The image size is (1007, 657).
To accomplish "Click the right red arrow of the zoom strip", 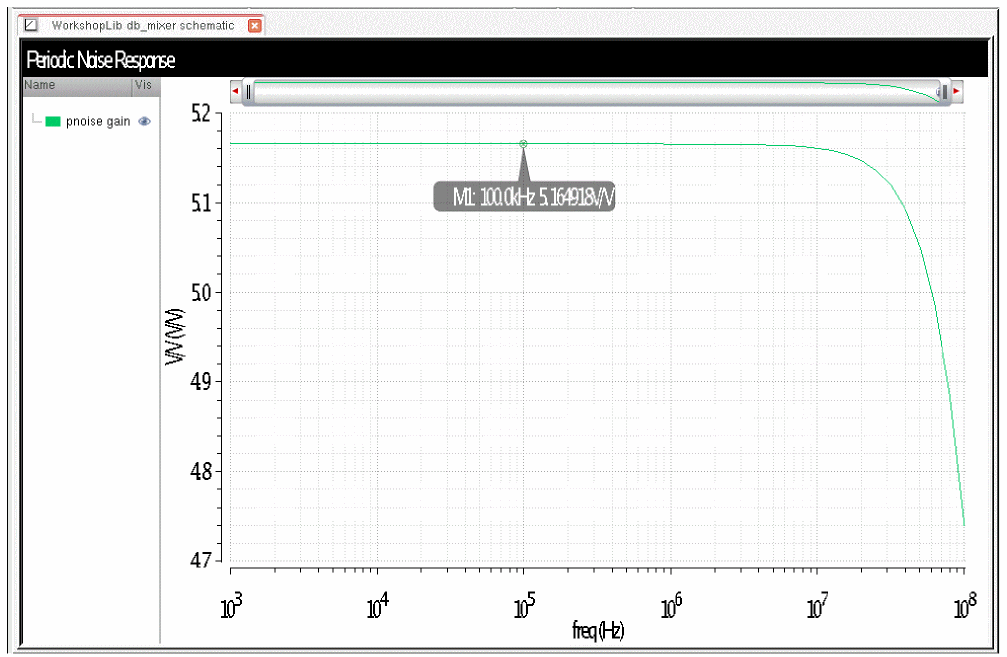I will click(x=957, y=91).
